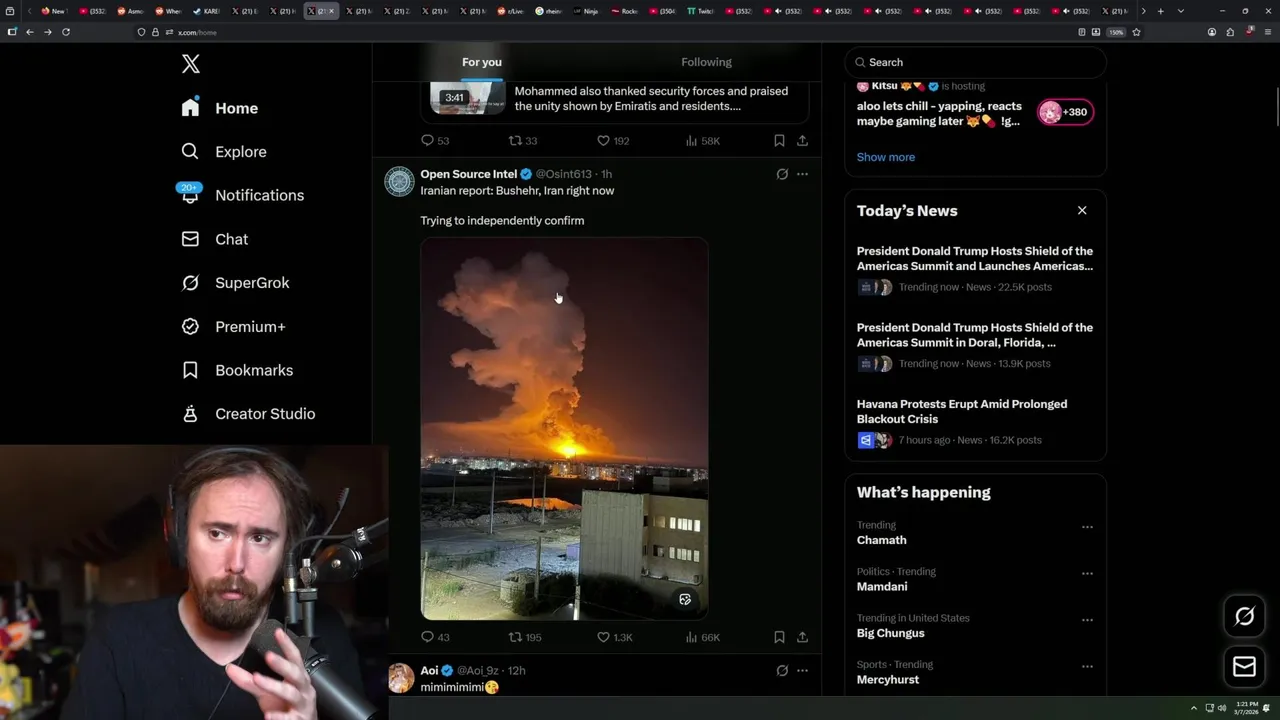This screenshot has width=1280, height=720.
Task: Open more options on Open Source Intel post
Action: (802, 174)
